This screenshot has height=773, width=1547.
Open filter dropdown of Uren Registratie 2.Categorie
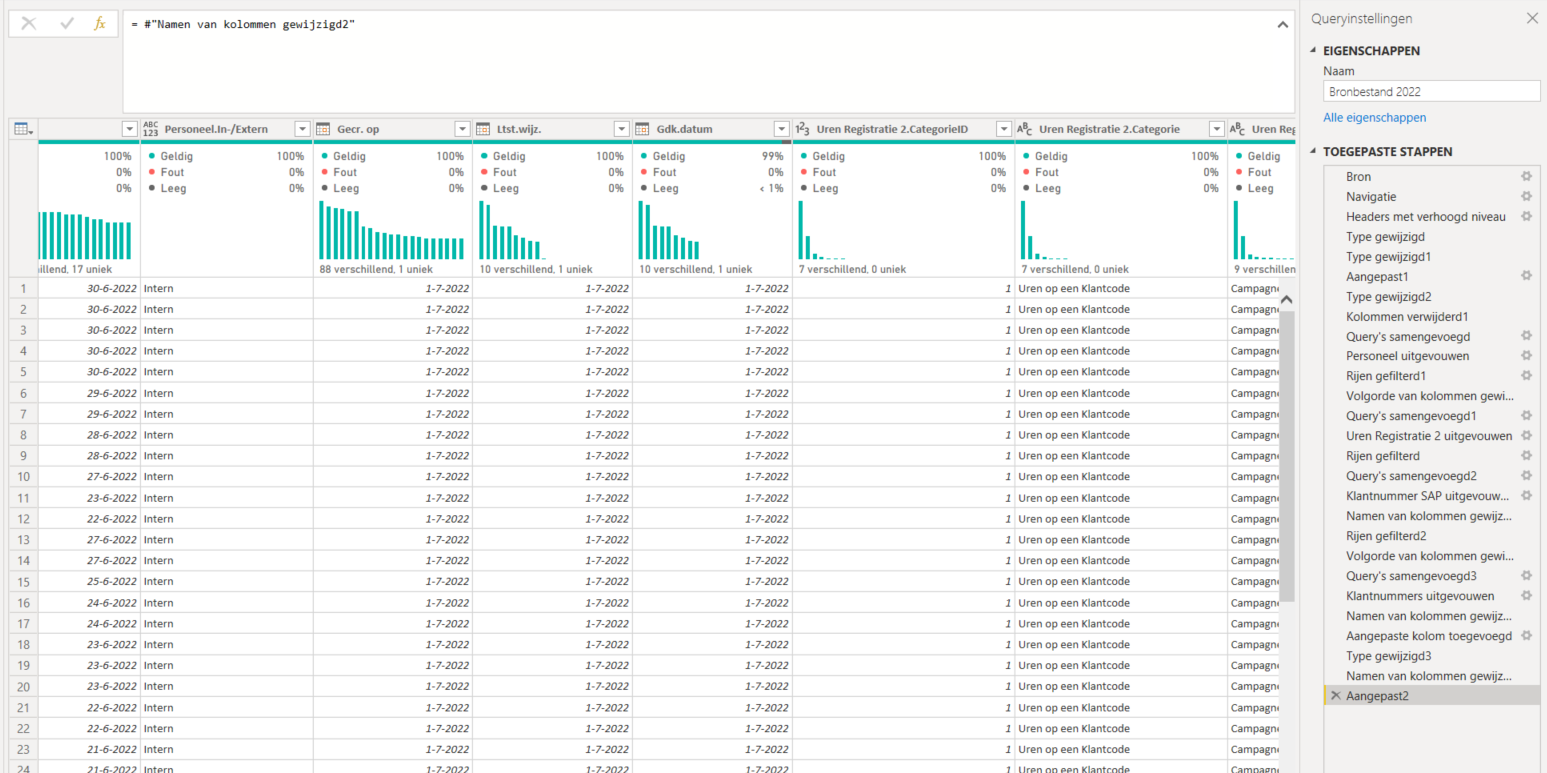[x=1216, y=129]
